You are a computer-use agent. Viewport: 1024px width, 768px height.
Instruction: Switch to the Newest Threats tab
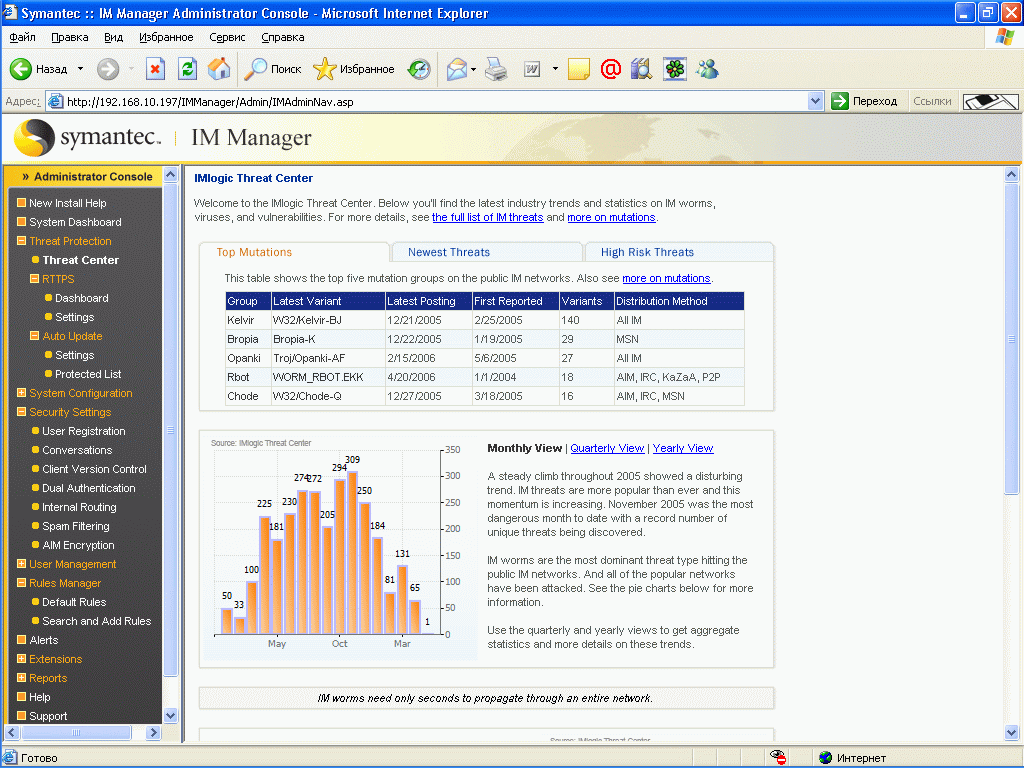pos(449,252)
